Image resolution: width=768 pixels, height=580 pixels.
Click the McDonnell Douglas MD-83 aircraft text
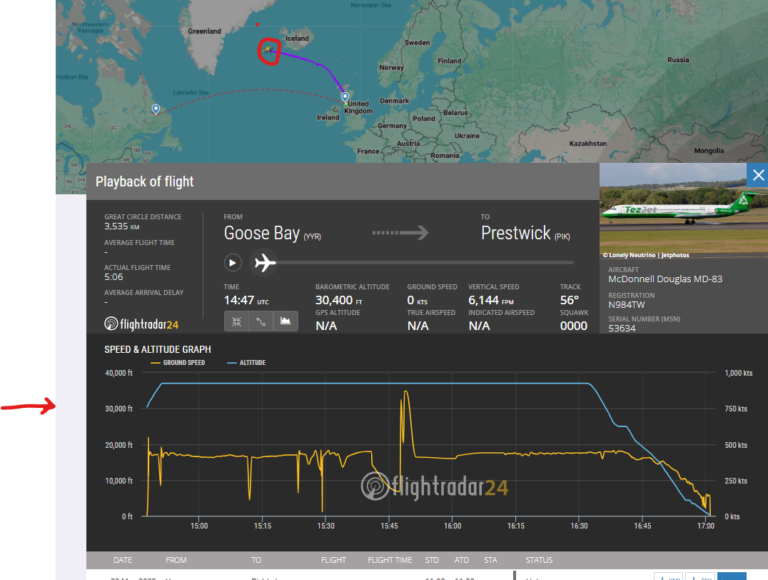click(665, 279)
